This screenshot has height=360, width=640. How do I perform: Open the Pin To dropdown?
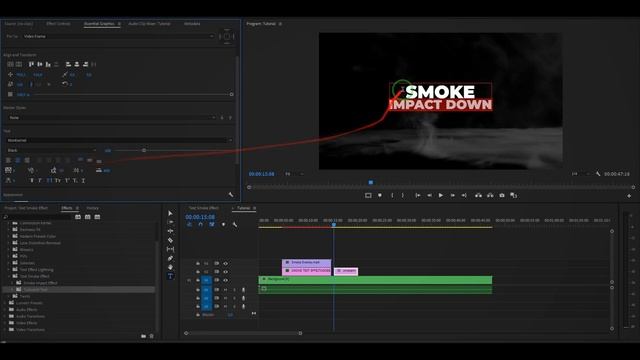point(118,36)
